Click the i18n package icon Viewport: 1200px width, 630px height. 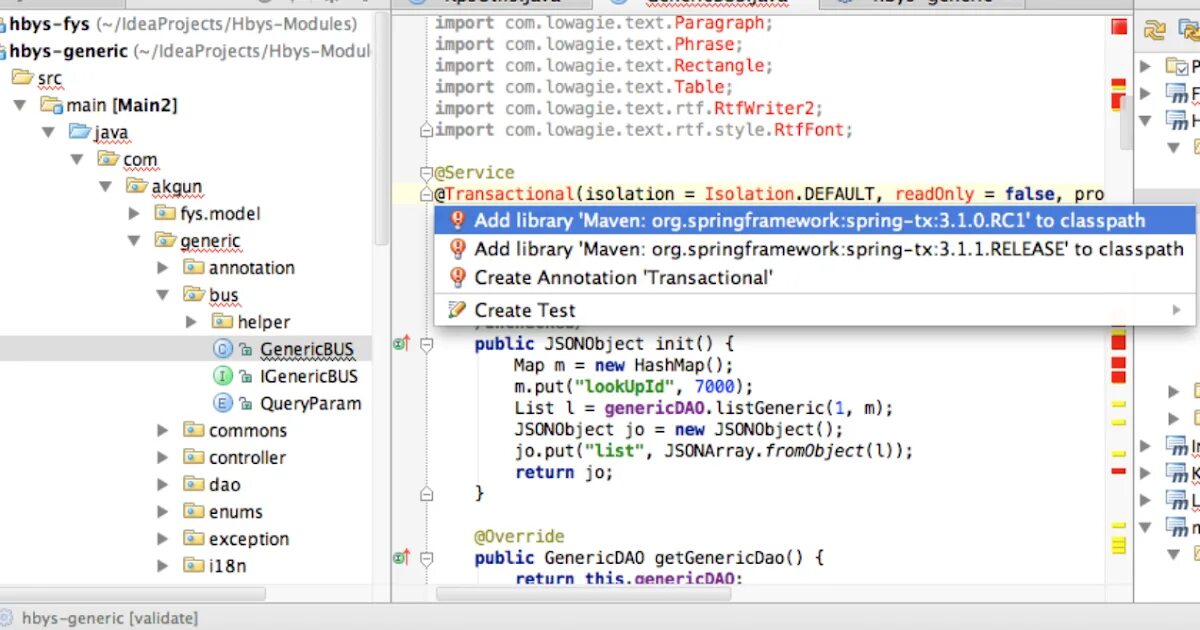[x=193, y=565]
